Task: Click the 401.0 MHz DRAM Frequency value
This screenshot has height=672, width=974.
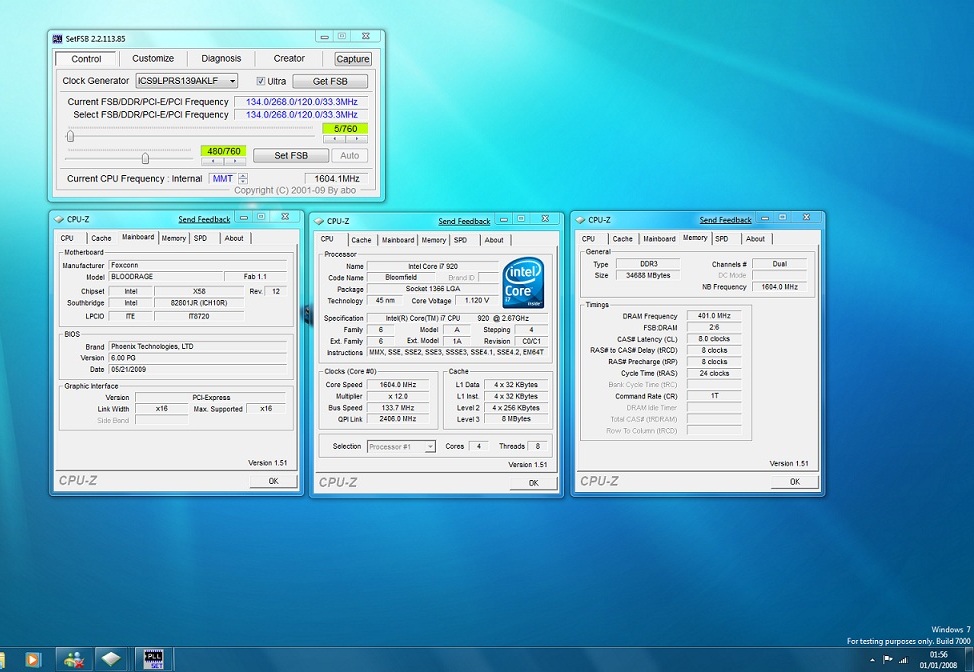Action: click(x=714, y=316)
